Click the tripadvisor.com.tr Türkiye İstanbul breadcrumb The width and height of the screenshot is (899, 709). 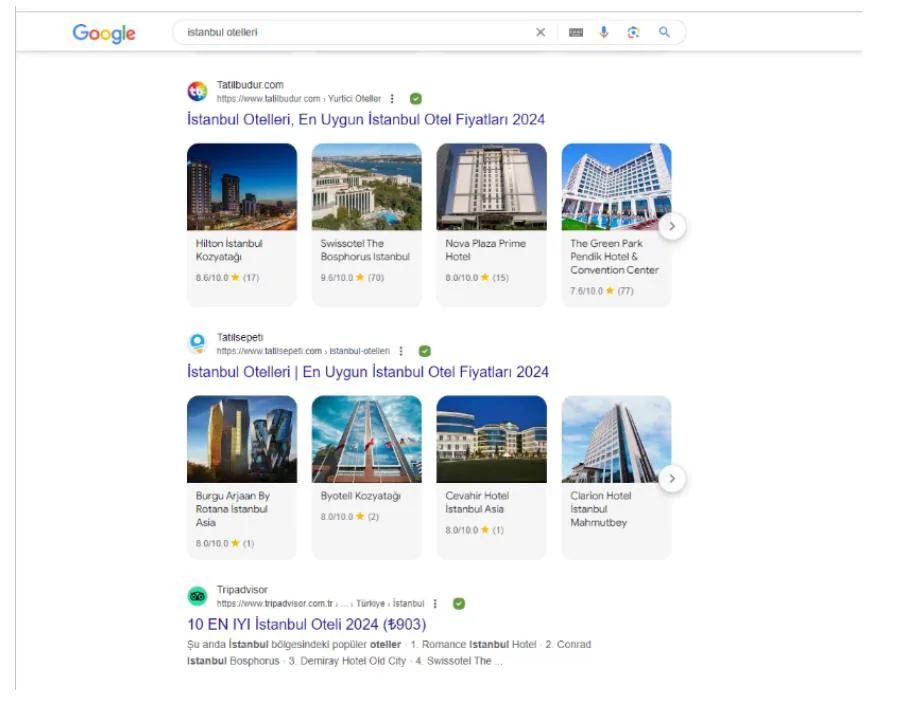point(320,604)
